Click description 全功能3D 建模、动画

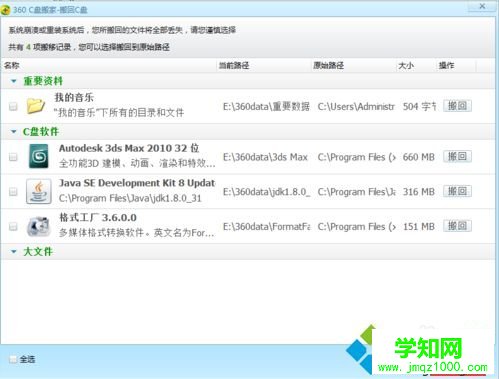(x=137, y=163)
